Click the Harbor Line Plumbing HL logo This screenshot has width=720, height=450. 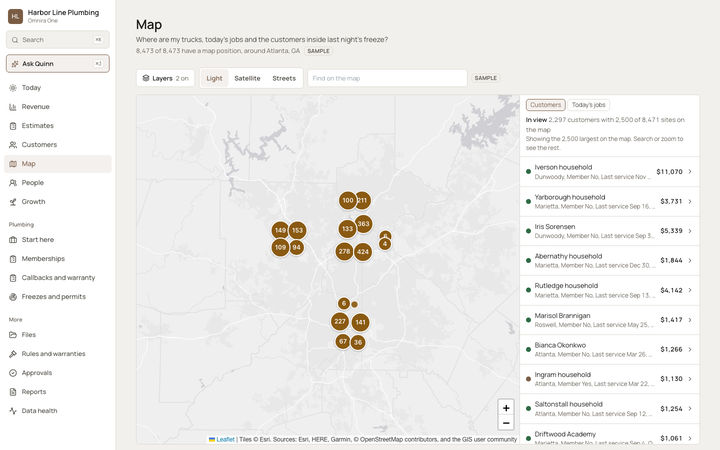pyautogui.click(x=16, y=16)
